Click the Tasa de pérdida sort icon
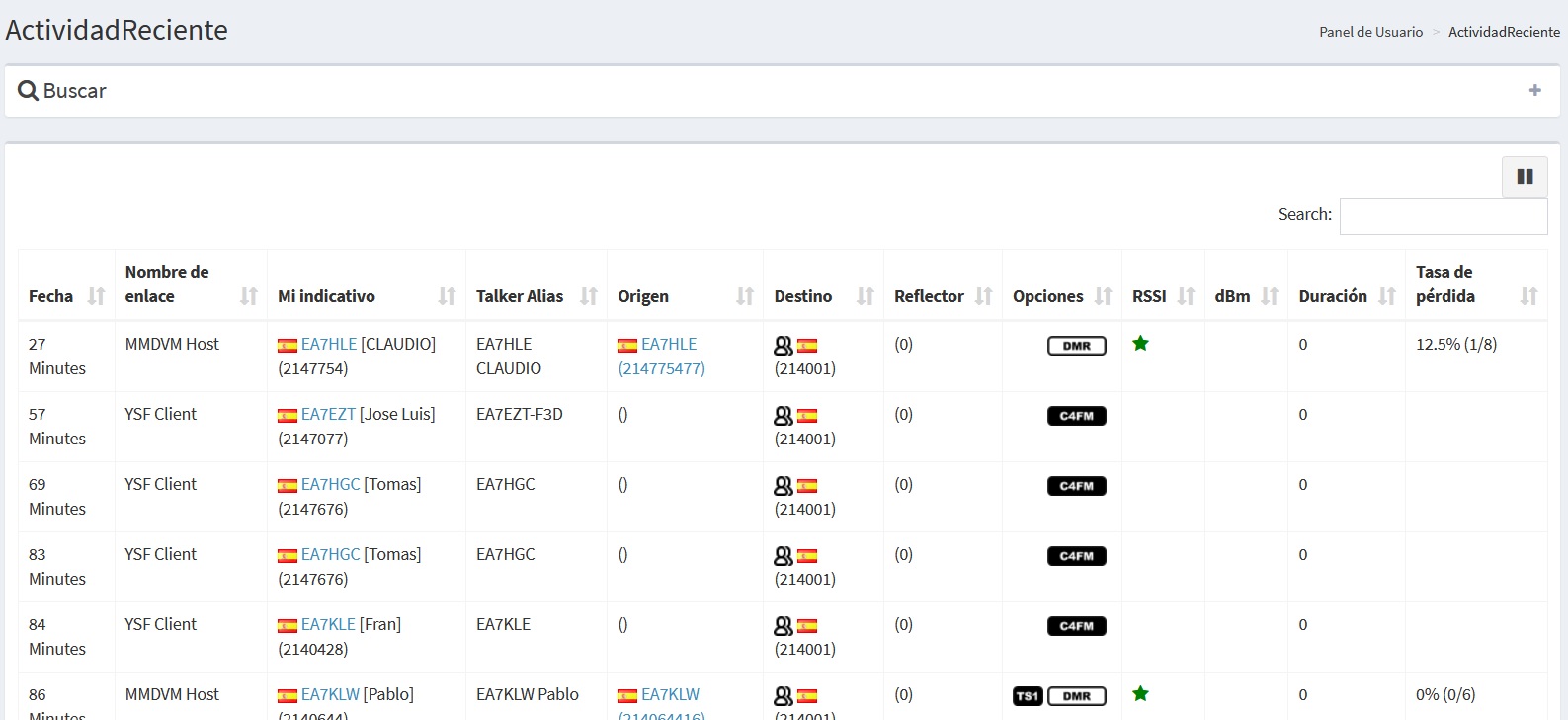This screenshot has height=720, width=1568. pyautogui.click(x=1528, y=296)
